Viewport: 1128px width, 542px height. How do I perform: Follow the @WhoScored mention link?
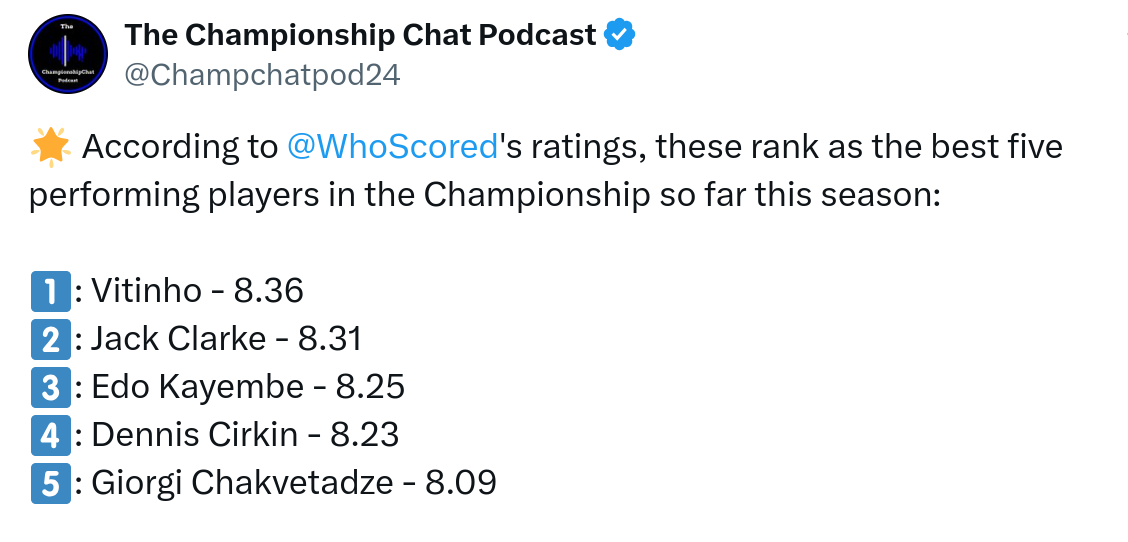tap(392, 147)
